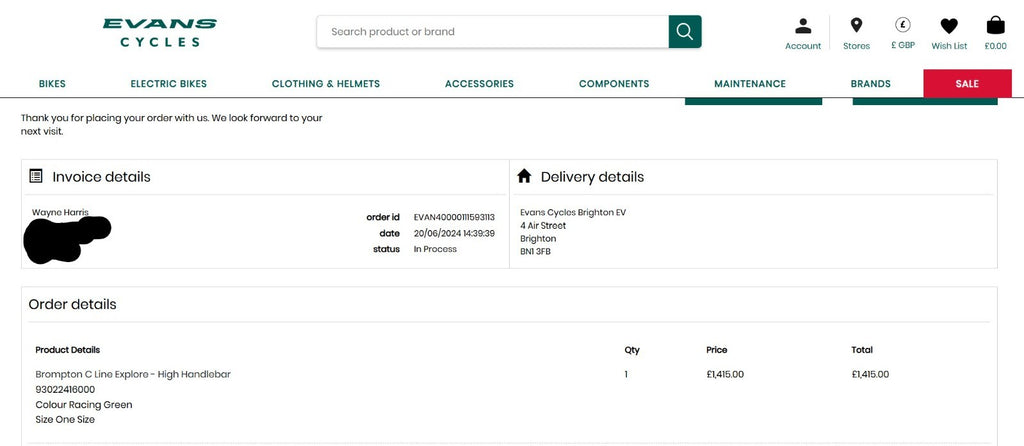Open the Stores location pin icon
This screenshot has height=446, width=1024.
(x=856, y=25)
